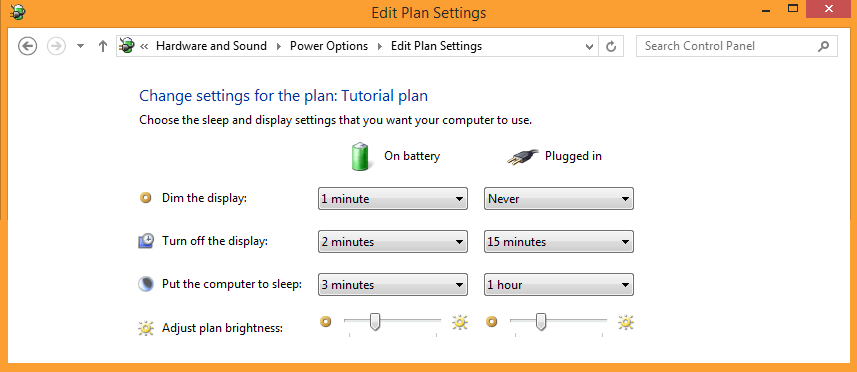This screenshot has width=857, height=372.
Task: Go back with the Back arrow button
Action: pyautogui.click(x=27, y=46)
